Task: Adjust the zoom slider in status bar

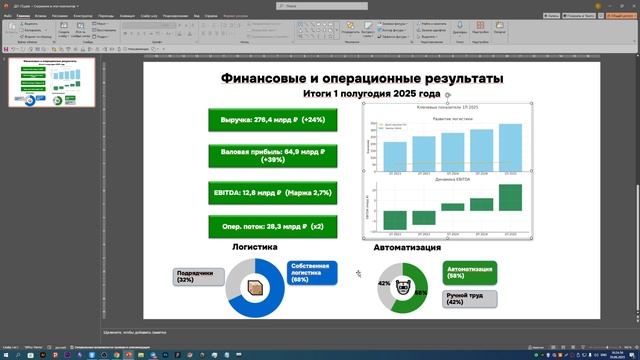Action: 607,347
